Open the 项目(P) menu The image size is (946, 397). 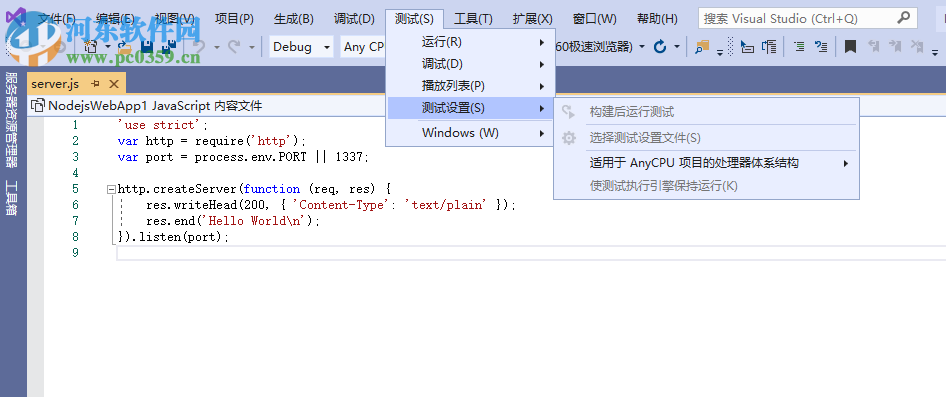(234, 19)
